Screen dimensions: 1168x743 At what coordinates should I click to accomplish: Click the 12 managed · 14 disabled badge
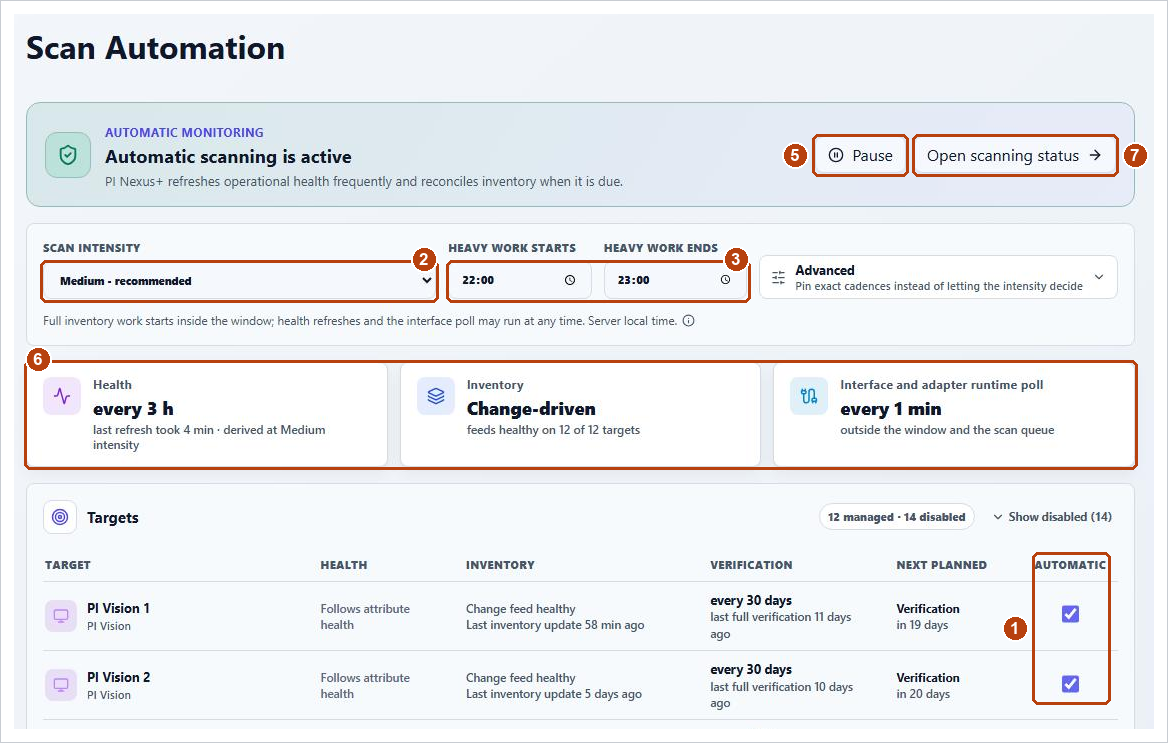[896, 516]
